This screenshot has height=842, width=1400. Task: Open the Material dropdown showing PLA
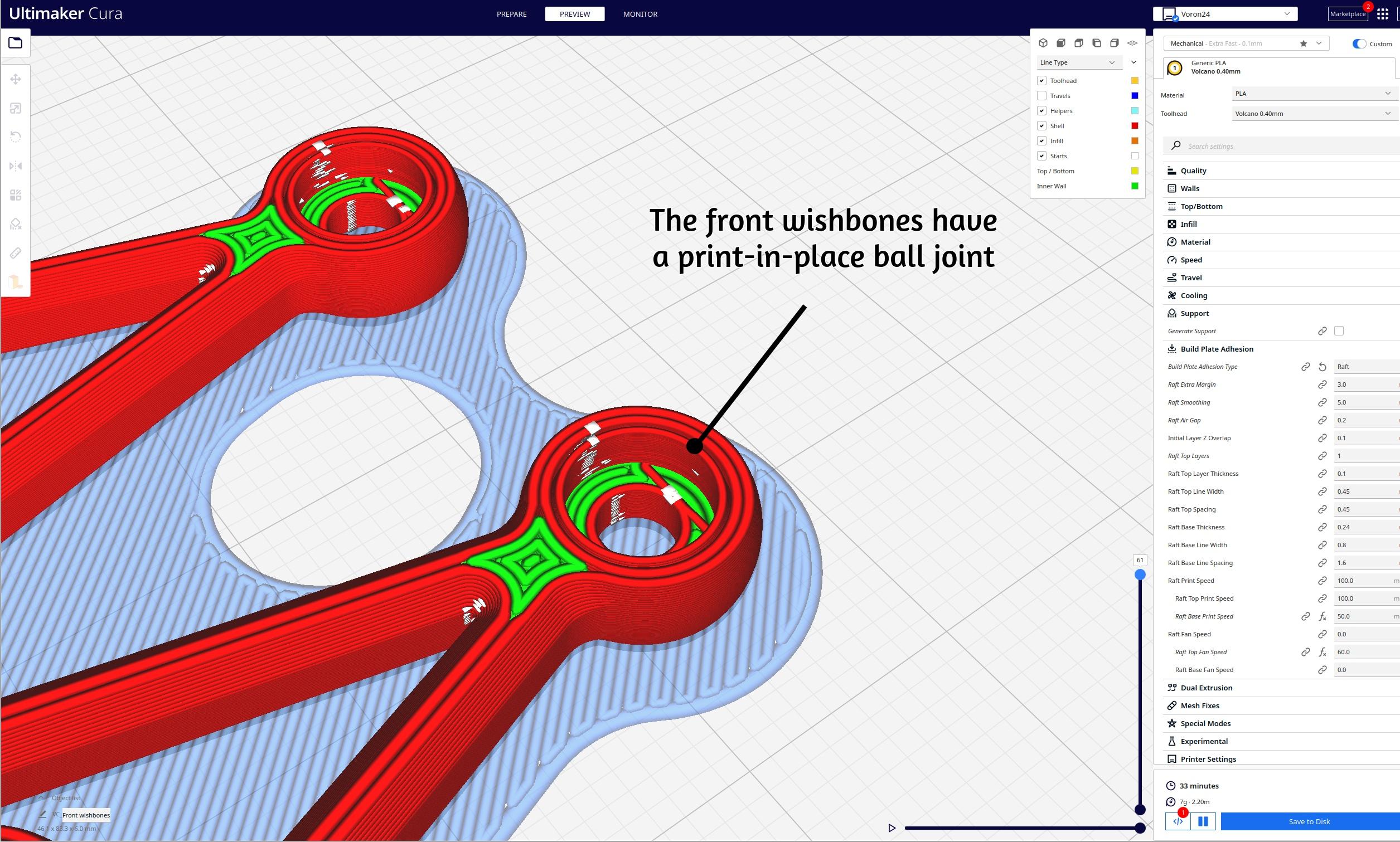click(1312, 94)
